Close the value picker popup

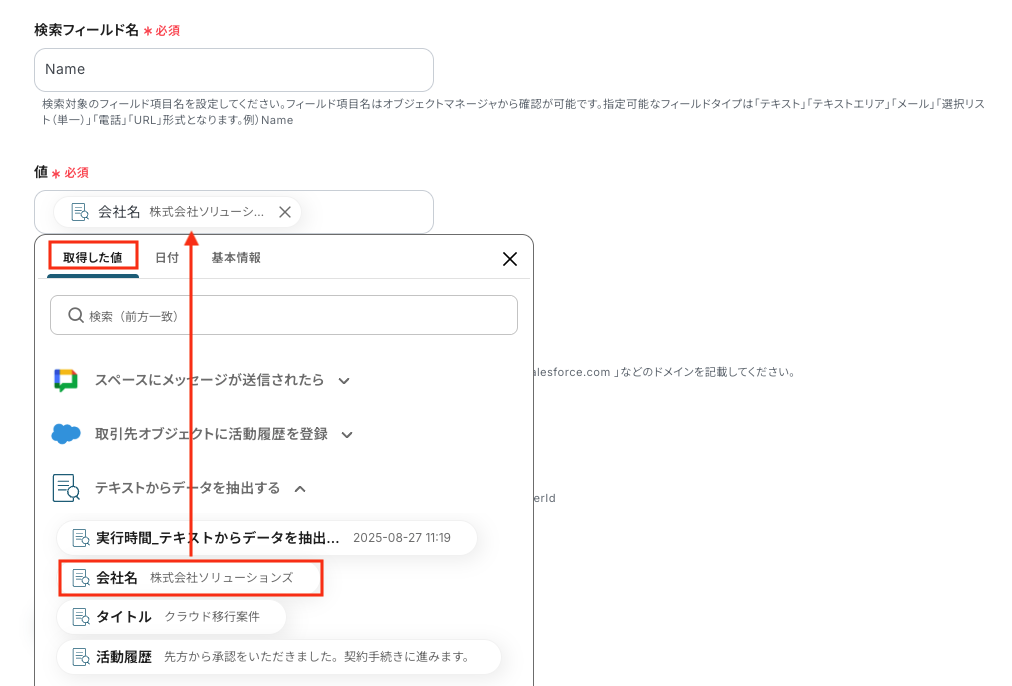[510, 259]
